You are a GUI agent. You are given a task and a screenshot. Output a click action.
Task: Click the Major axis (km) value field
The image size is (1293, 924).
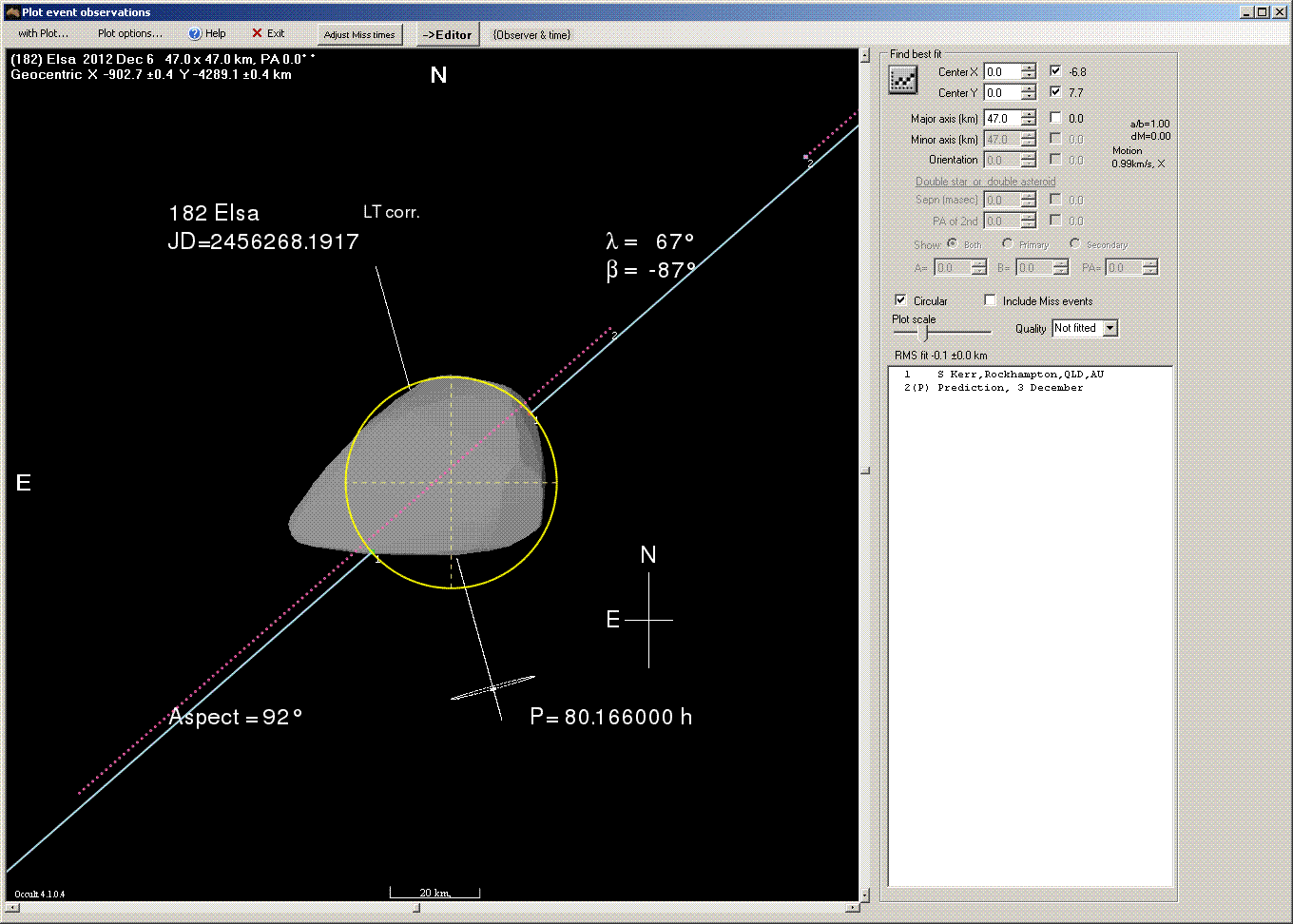(1002, 119)
